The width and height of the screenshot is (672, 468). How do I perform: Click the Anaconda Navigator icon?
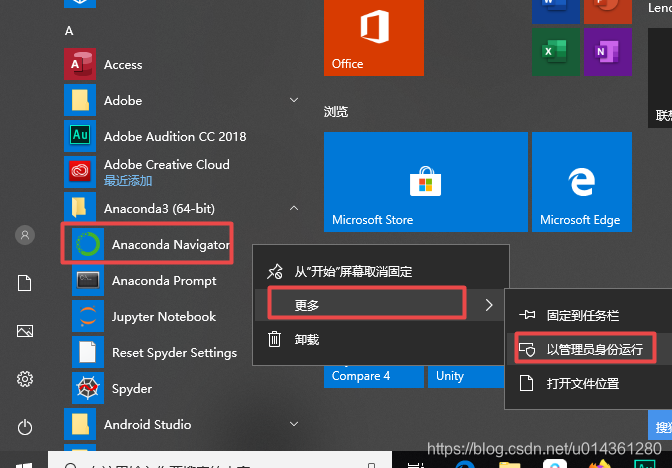(x=88, y=244)
